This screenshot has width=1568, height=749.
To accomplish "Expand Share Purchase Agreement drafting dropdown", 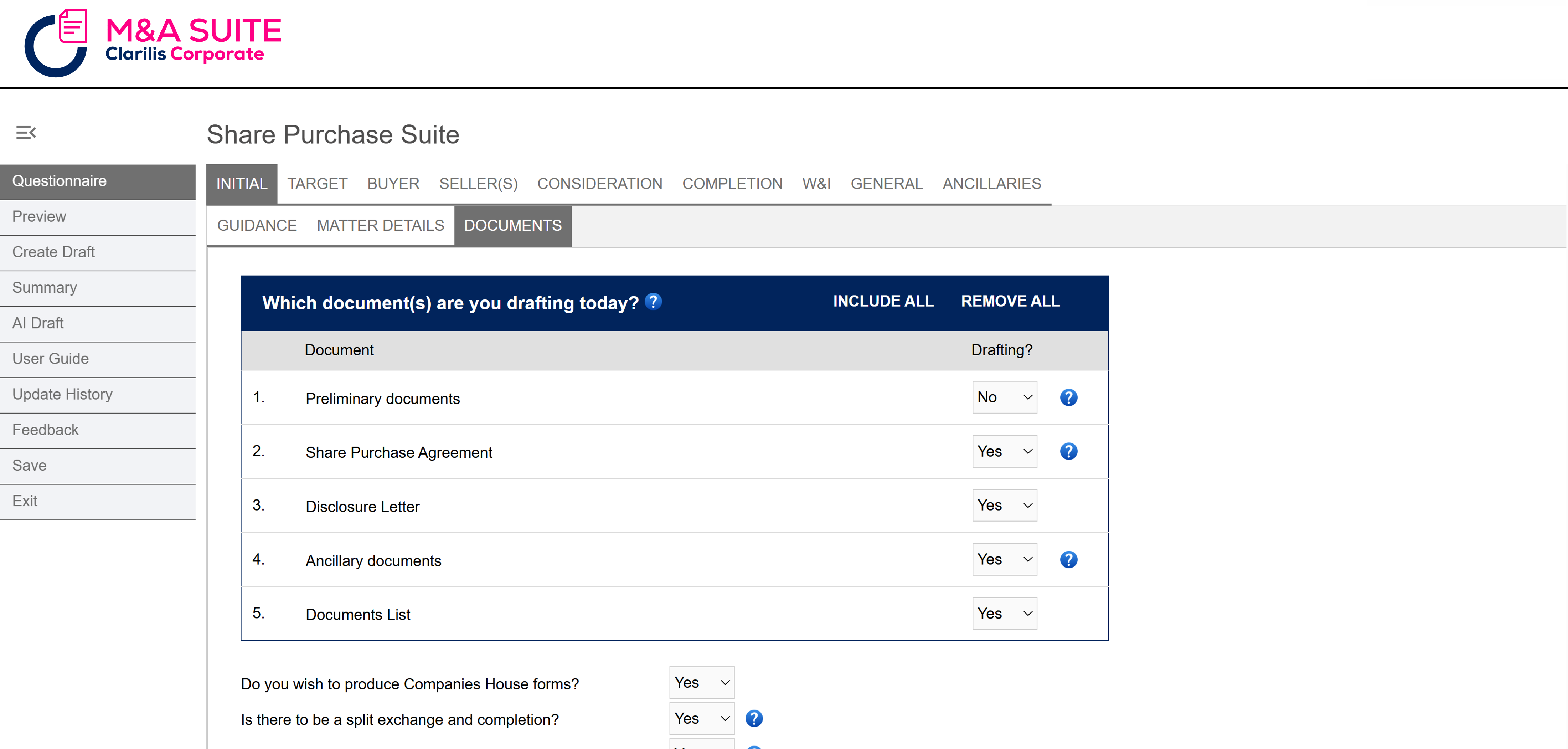I will pos(1004,451).
